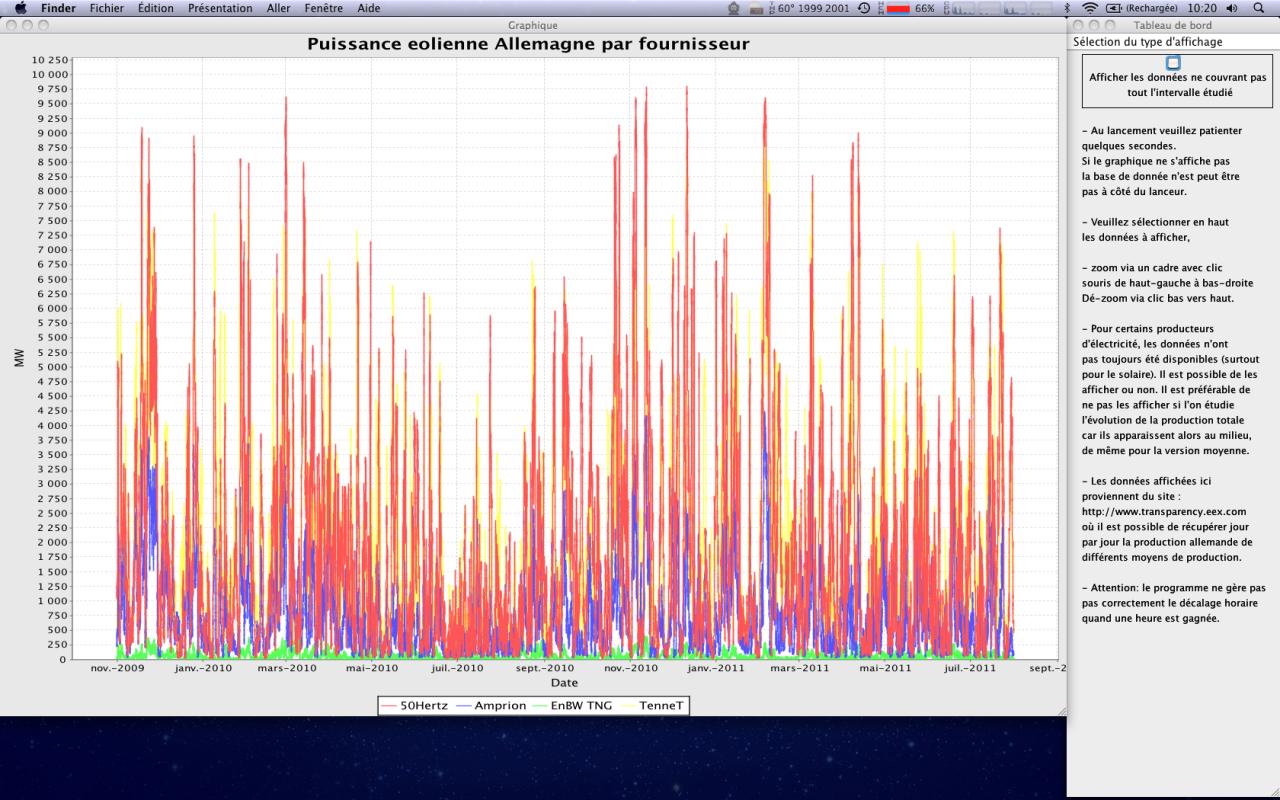Click the Spotlight search magnifier icon

(x=1258, y=8)
